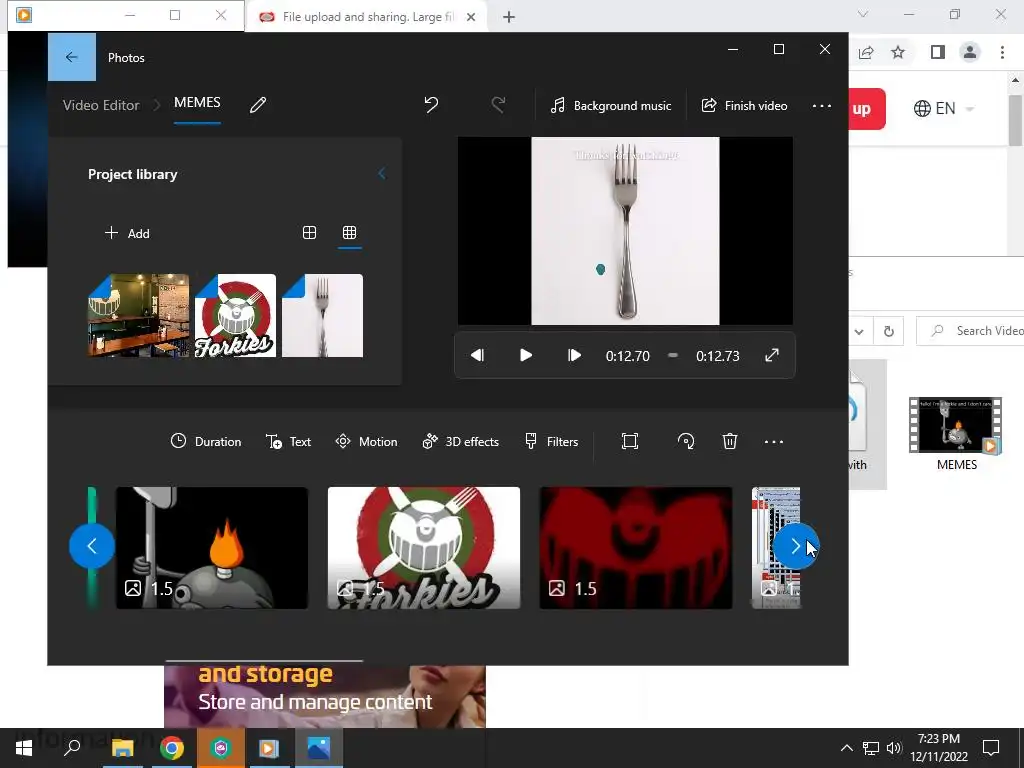Select the red dripping logo storyboard clip

pyautogui.click(x=635, y=548)
